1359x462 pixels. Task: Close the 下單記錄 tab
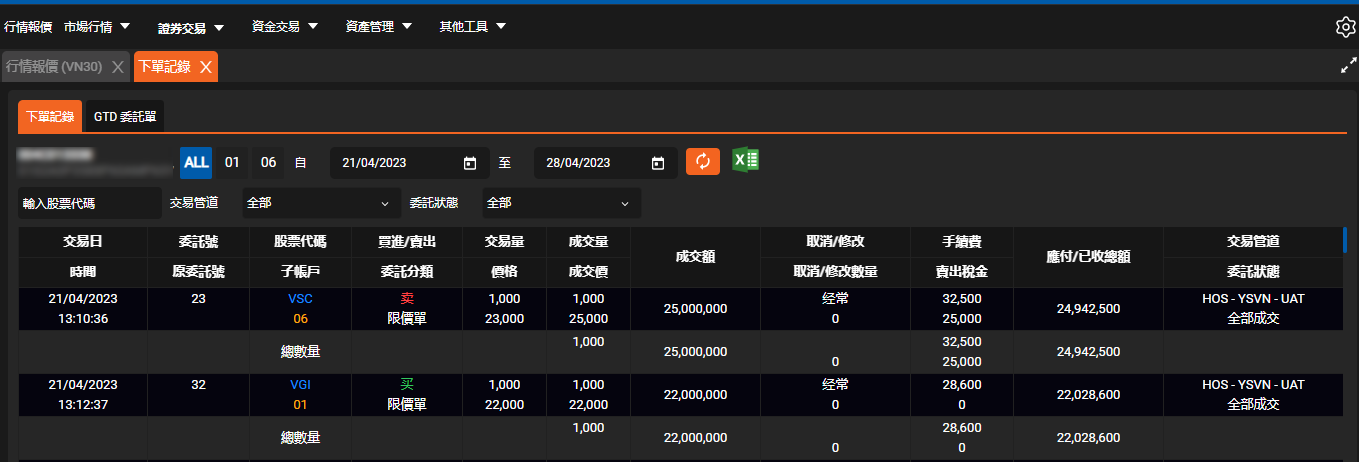205,67
